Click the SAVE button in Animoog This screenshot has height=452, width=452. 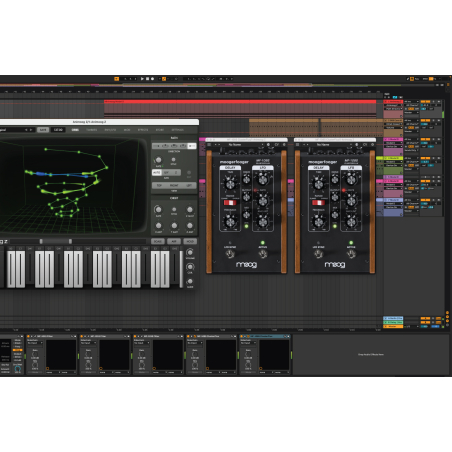(x=43, y=130)
